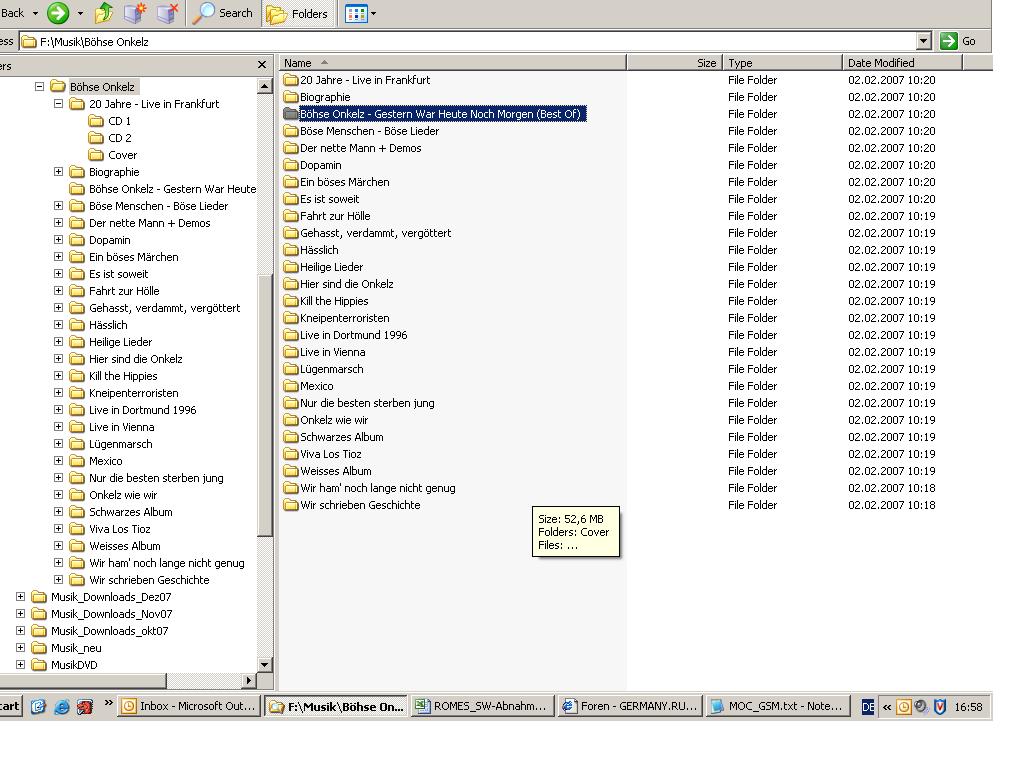Click the green Forward arrow button
Screen dimensions: 1024x768
pyautogui.click(x=57, y=12)
